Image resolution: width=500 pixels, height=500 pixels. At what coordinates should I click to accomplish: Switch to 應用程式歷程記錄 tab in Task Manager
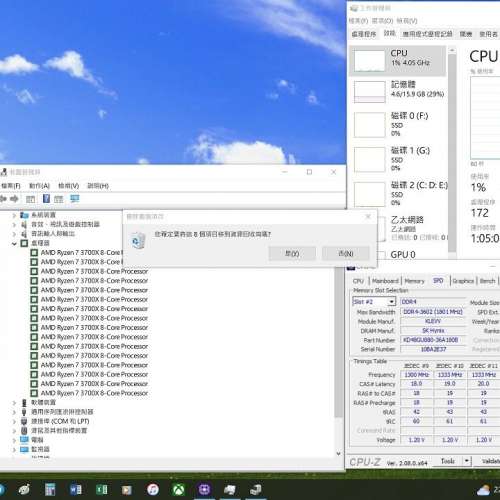tap(427, 34)
